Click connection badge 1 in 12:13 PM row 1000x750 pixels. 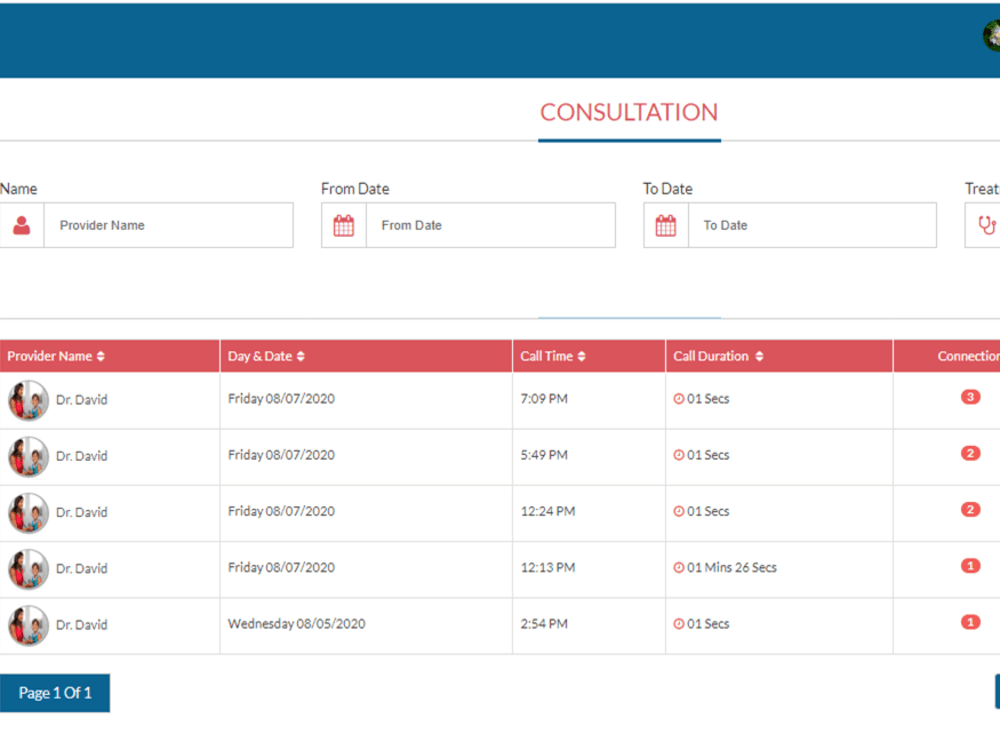tap(971, 565)
